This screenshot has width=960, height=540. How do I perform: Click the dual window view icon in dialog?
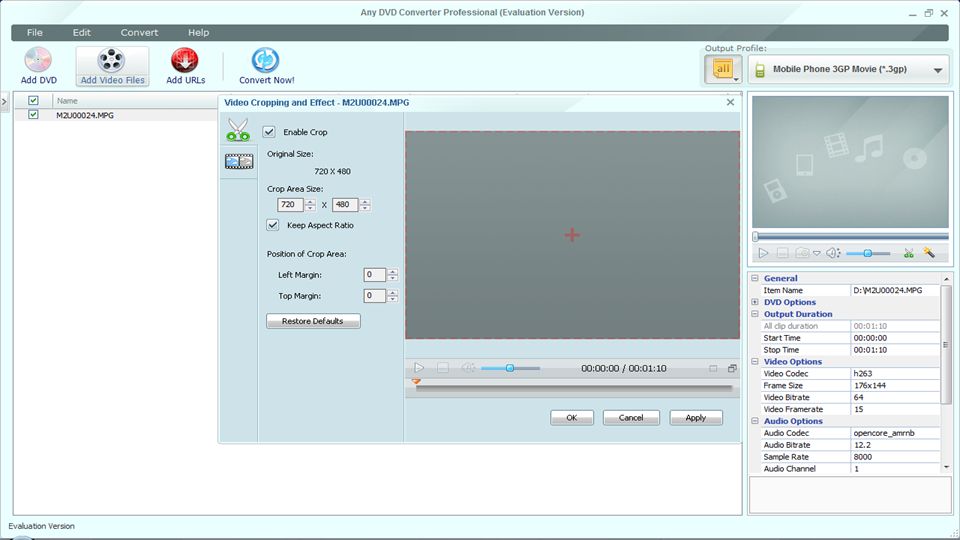732,369
